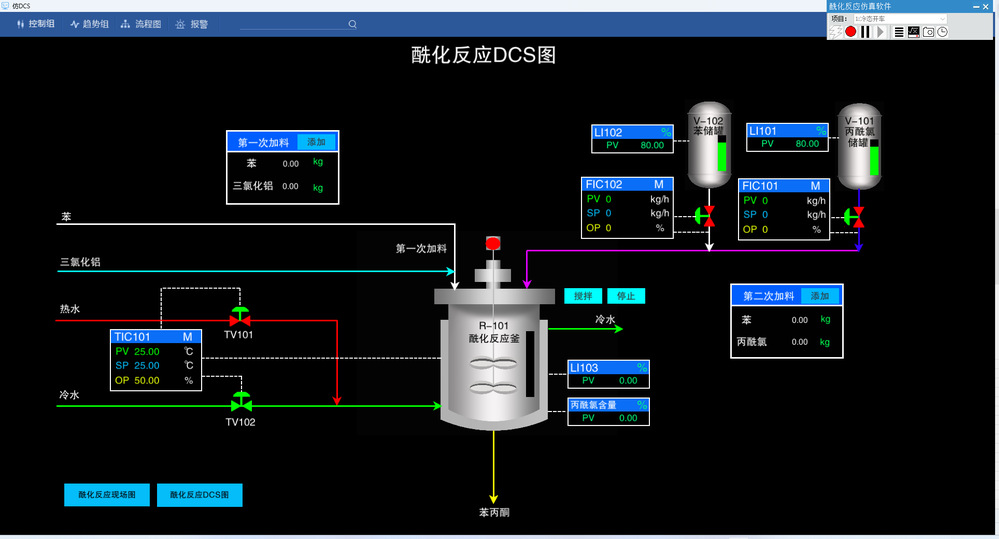999x539 pixels.
Task: Open the 控制组 menu
Action: (x=36, y=24)
